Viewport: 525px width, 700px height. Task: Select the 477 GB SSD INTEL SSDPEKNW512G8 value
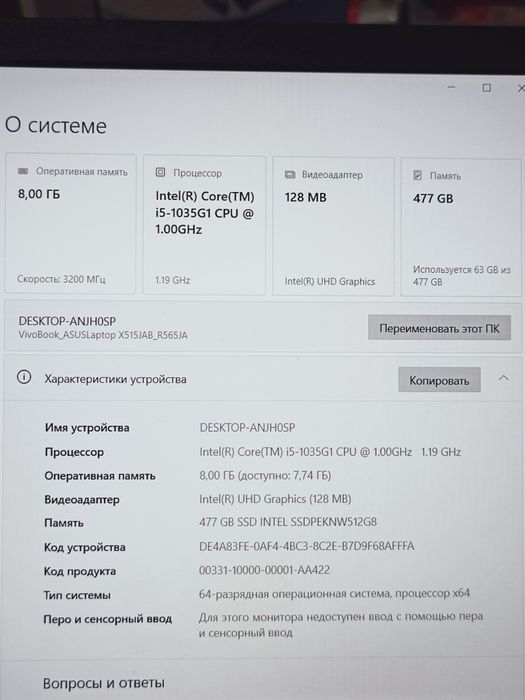(288, 521)
